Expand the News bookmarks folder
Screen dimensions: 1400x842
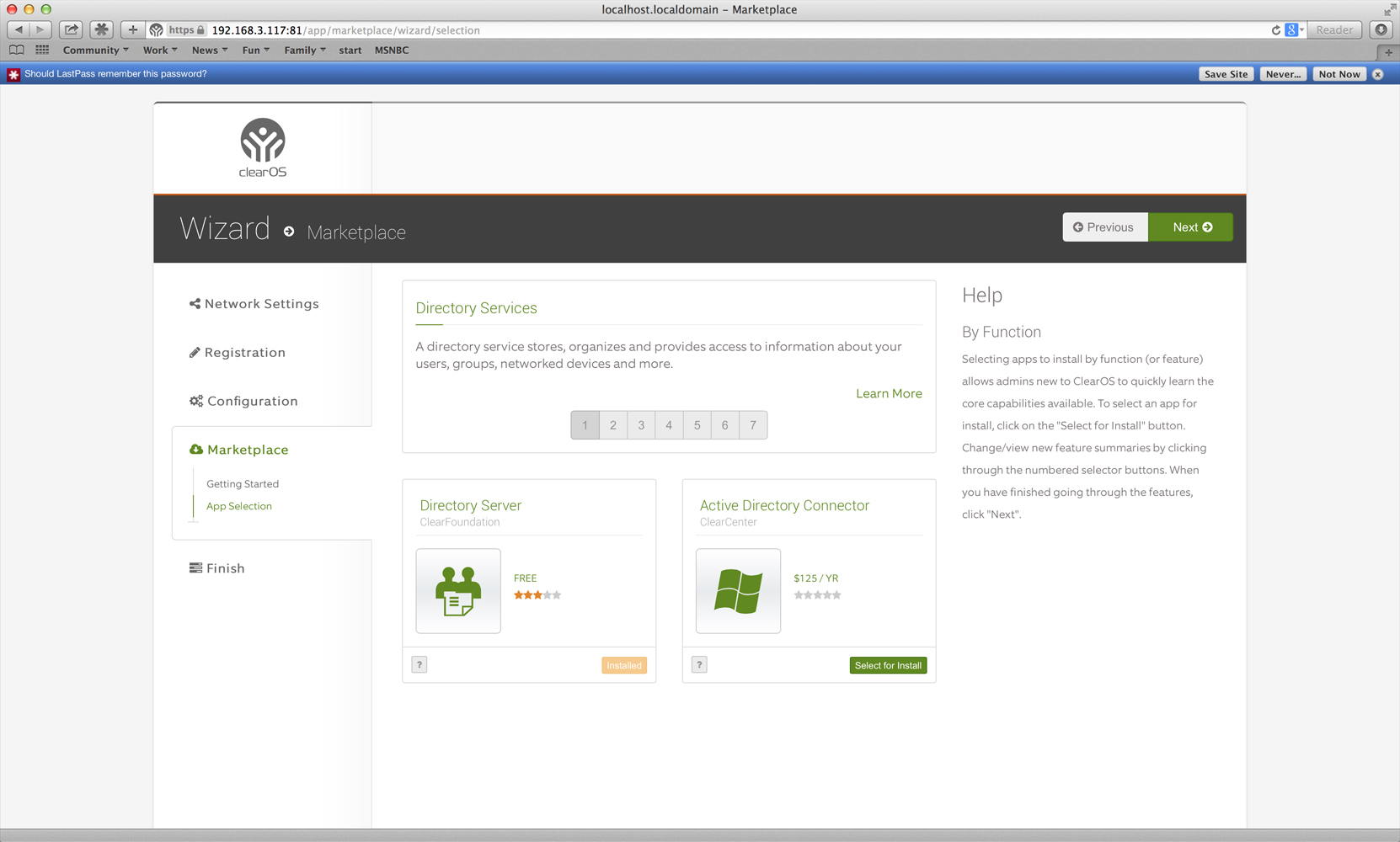[x=210, y=51]
